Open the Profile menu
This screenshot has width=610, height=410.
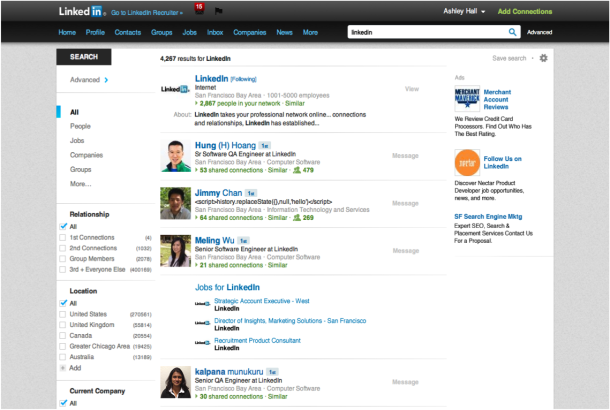[x=95, y=32]
